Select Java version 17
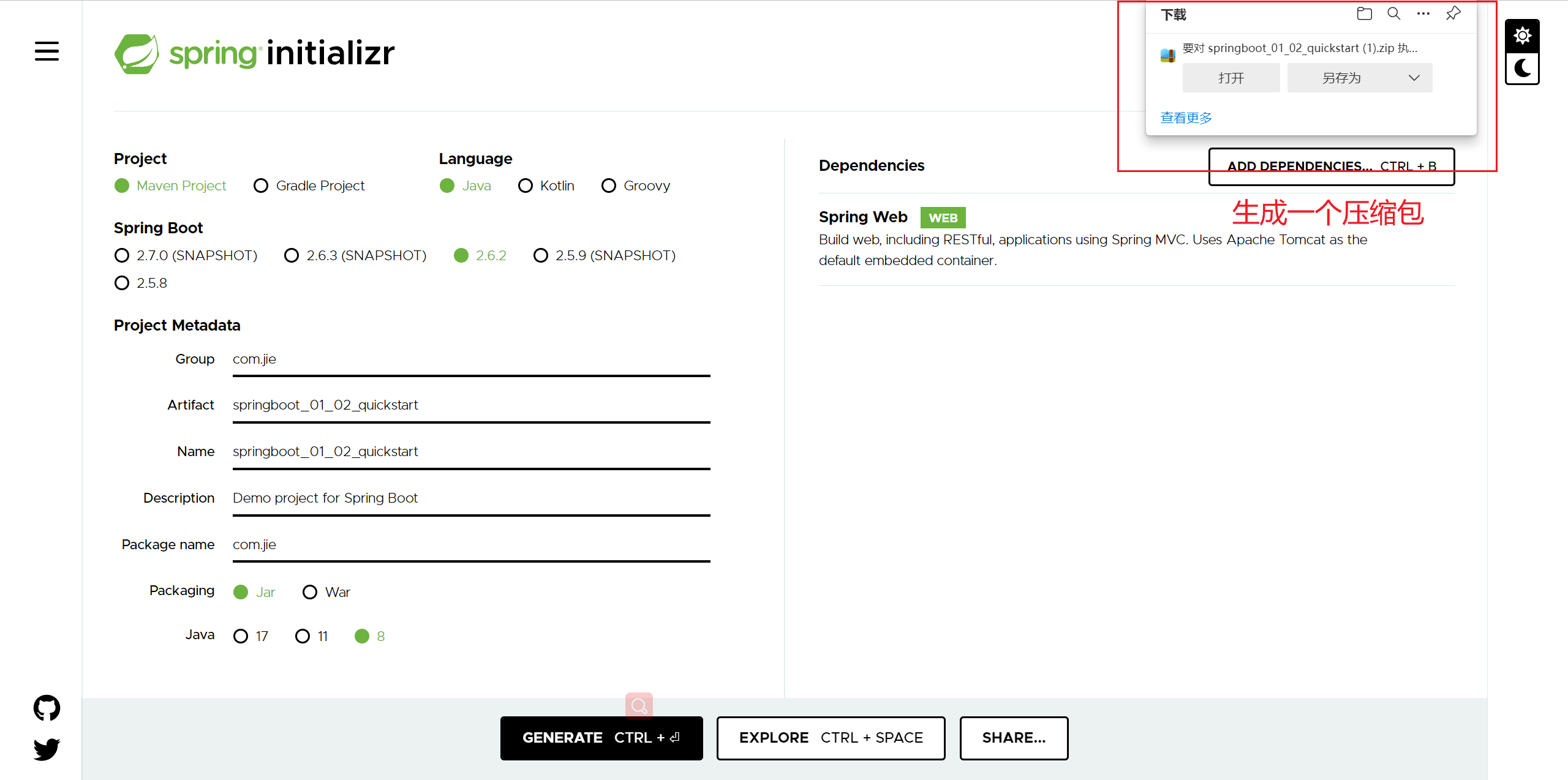Viewport: 1568px width, 780px height. point(251,636)
